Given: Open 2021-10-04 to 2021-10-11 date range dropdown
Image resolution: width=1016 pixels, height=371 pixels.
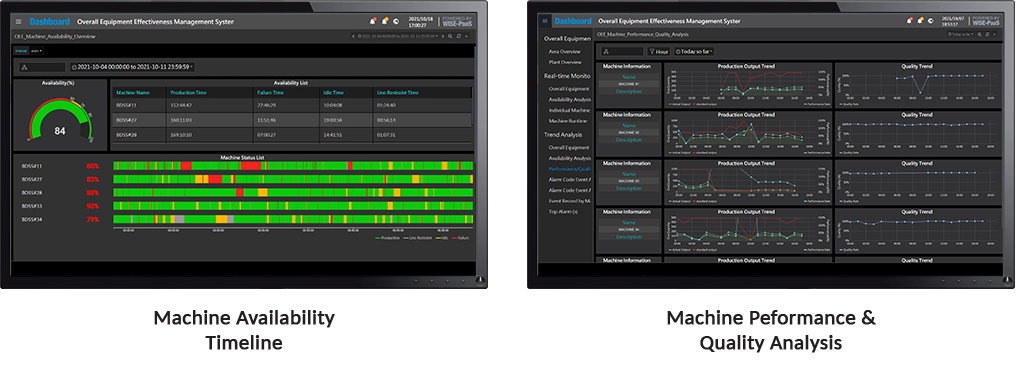Looking at the screenshot, I should 132,67.
